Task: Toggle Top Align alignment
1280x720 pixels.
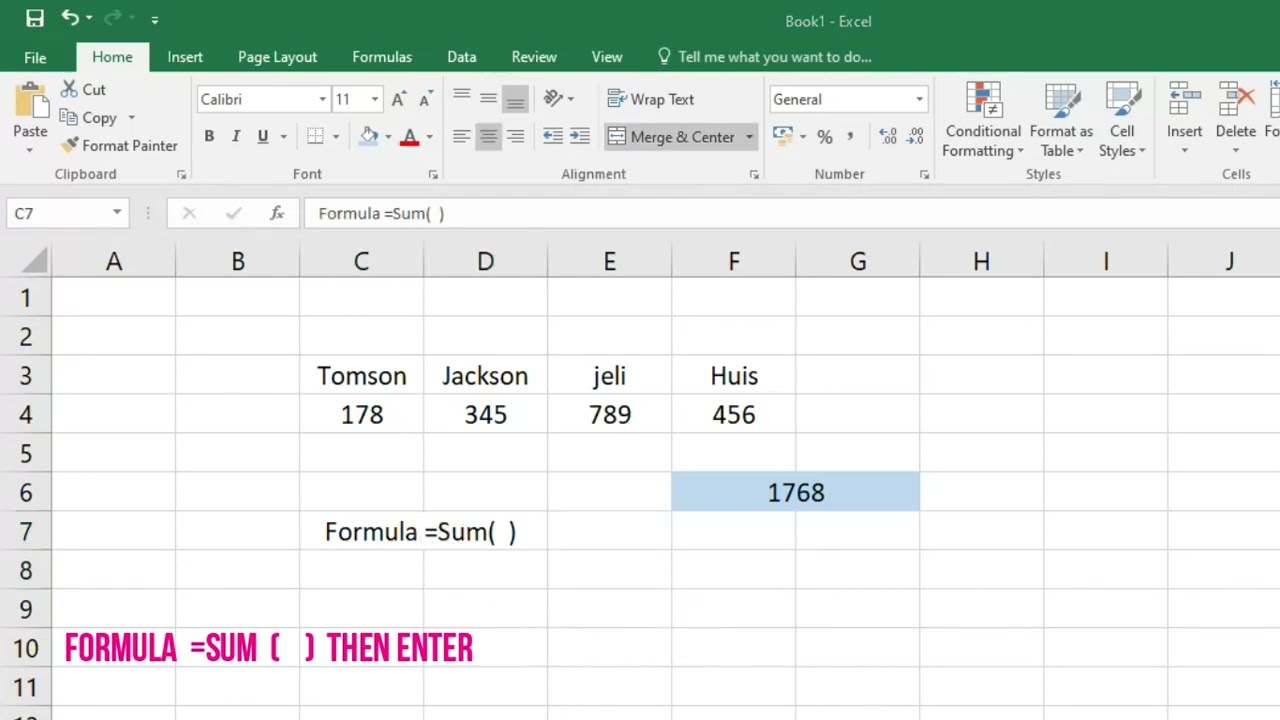Action: pos(461,98)
